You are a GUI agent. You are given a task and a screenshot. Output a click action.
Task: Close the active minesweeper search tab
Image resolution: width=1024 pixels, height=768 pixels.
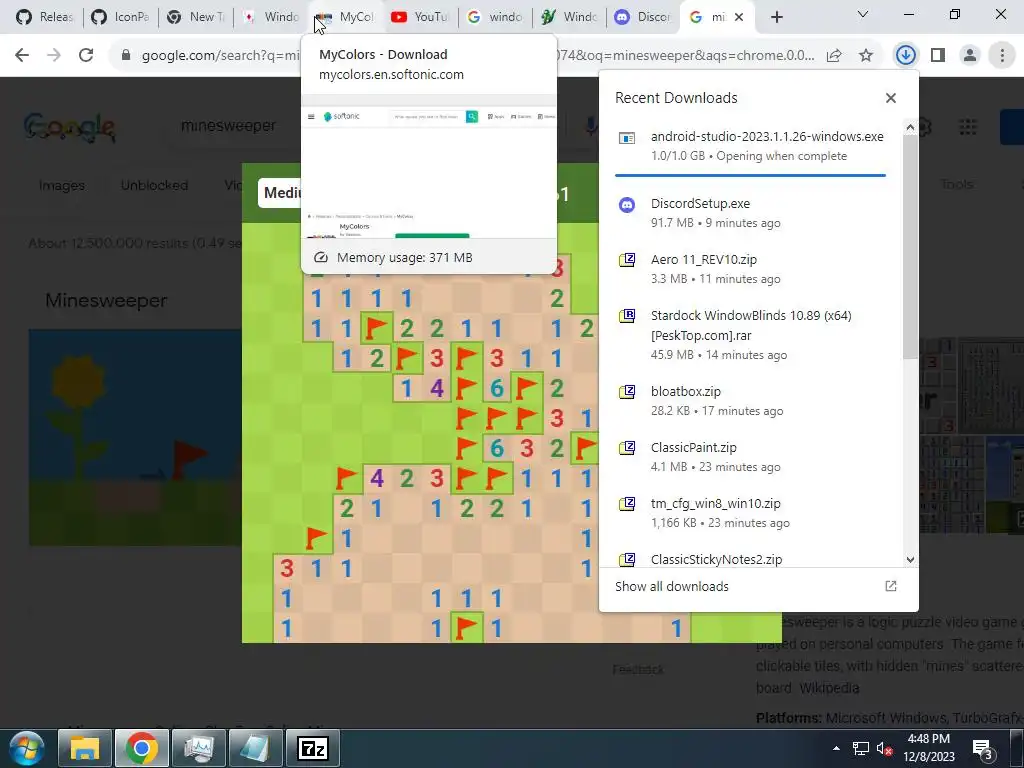tap(739, 18)
